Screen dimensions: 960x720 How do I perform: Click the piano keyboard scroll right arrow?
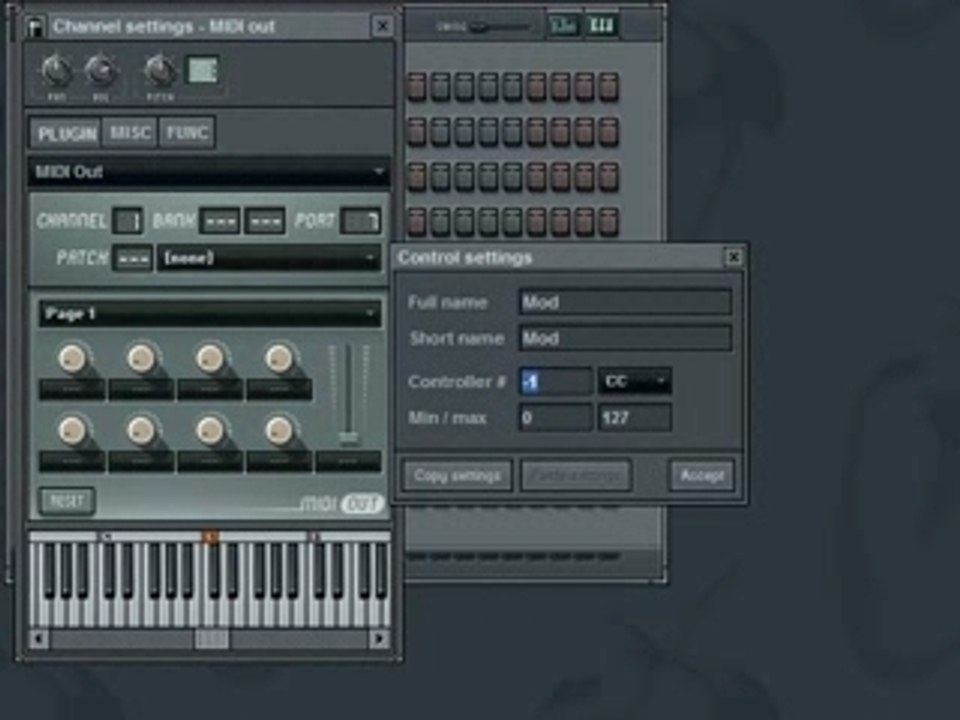point(379,639)
